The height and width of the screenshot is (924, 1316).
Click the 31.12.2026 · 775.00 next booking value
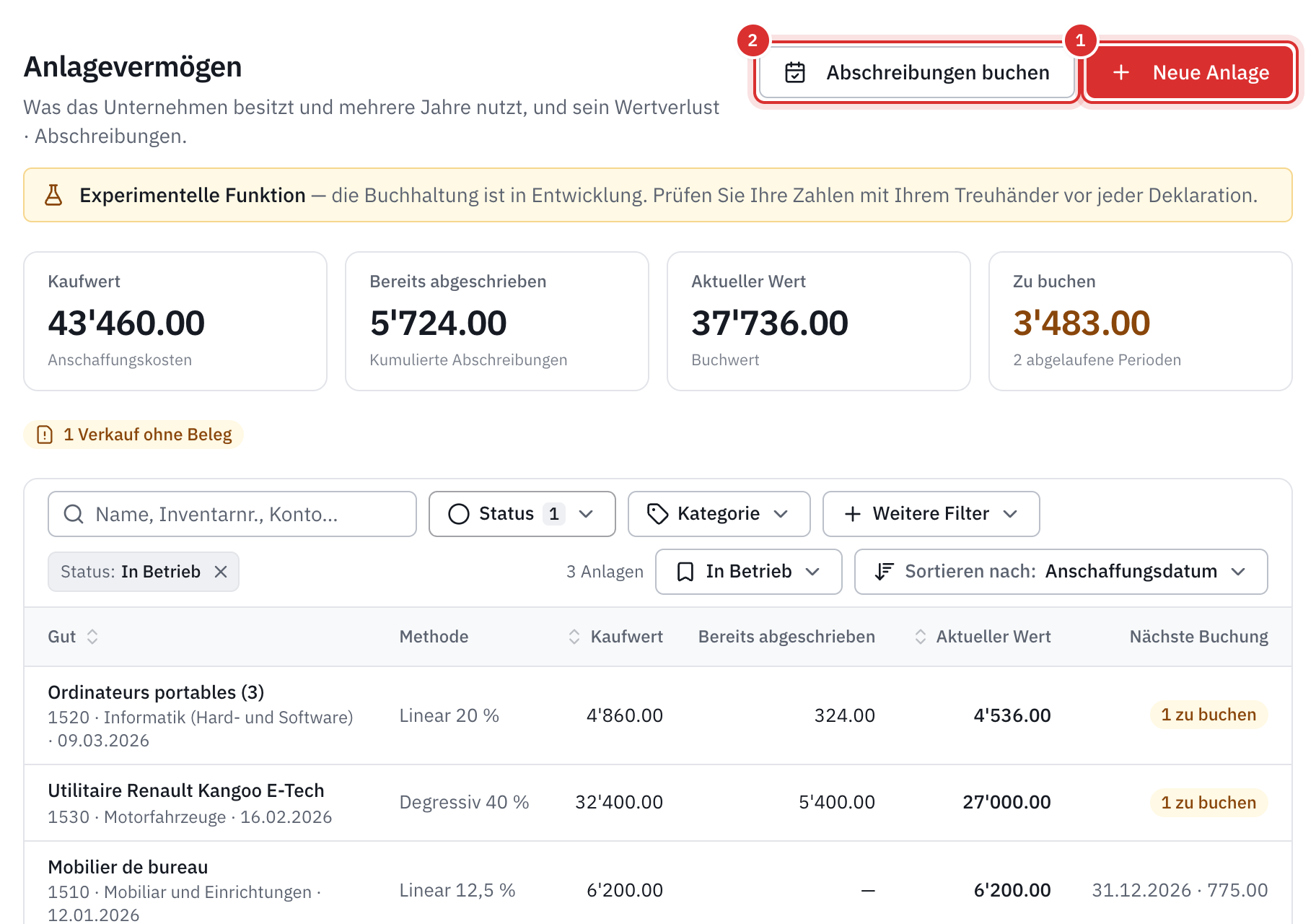point(1180,890)
